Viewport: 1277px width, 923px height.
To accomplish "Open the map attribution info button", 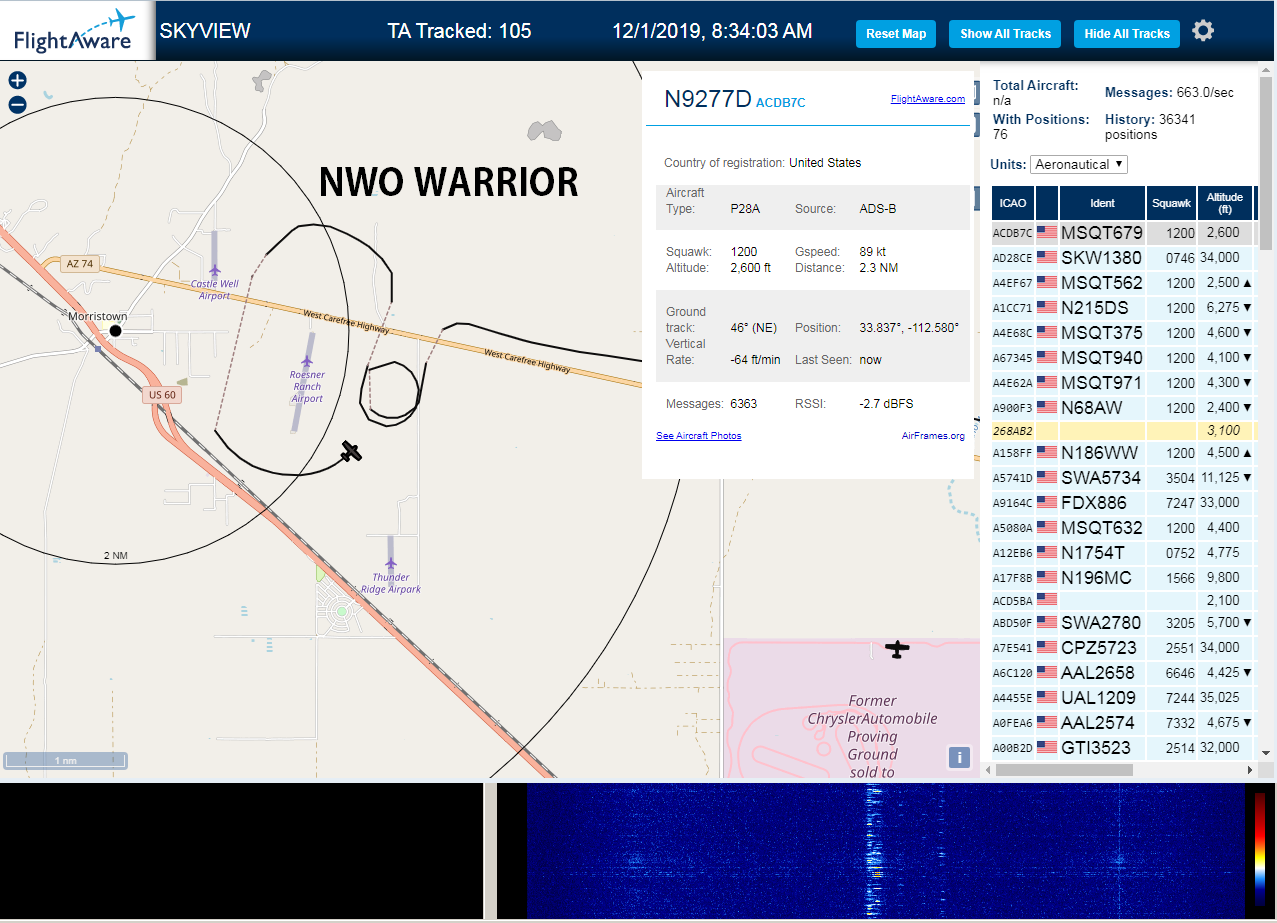I will pos(959,757).
